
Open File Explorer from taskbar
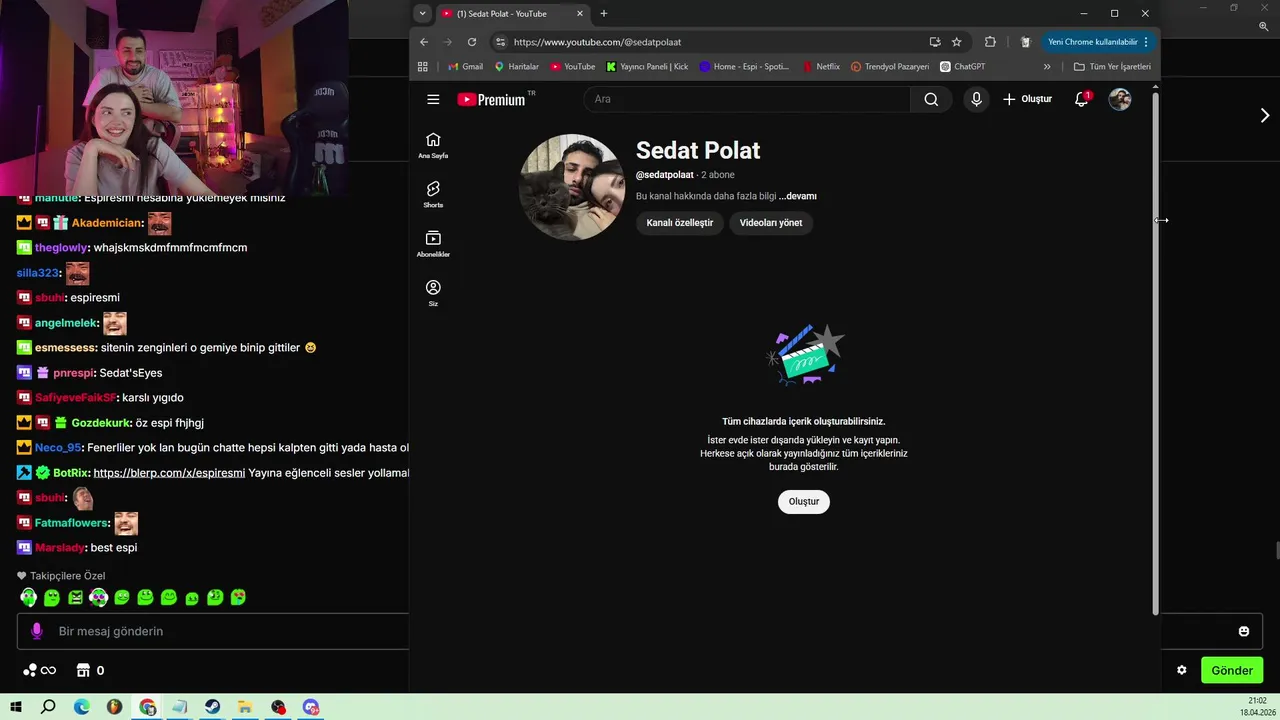245,707
